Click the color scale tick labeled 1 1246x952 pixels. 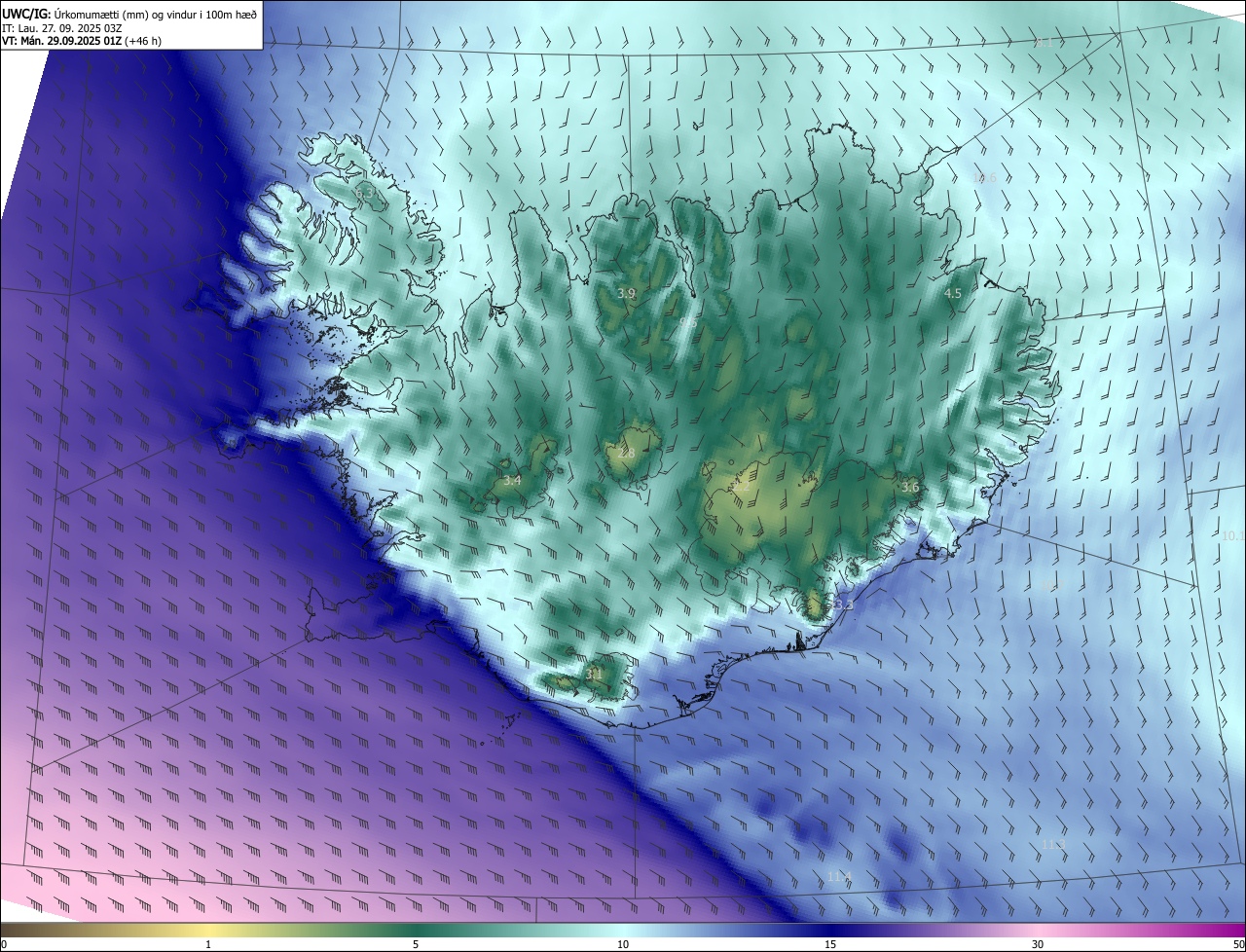(208, 944)
